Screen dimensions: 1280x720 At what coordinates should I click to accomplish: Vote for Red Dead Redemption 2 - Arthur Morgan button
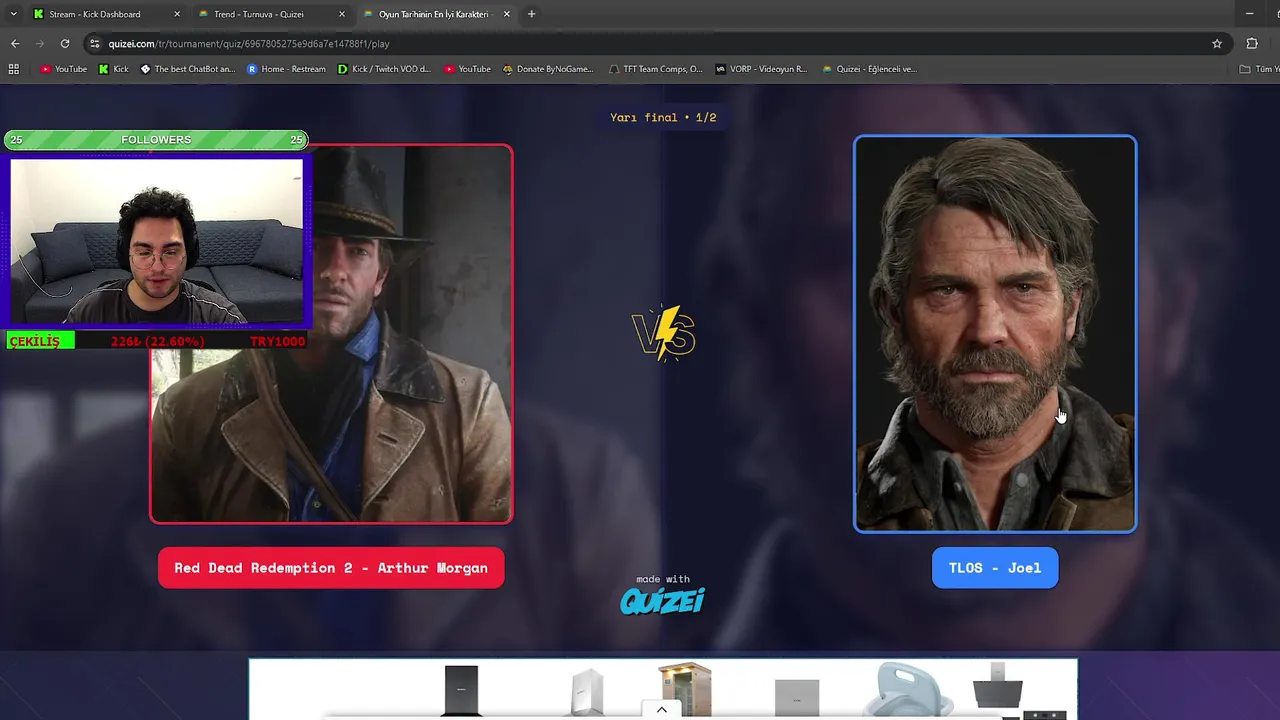(331, 568)
